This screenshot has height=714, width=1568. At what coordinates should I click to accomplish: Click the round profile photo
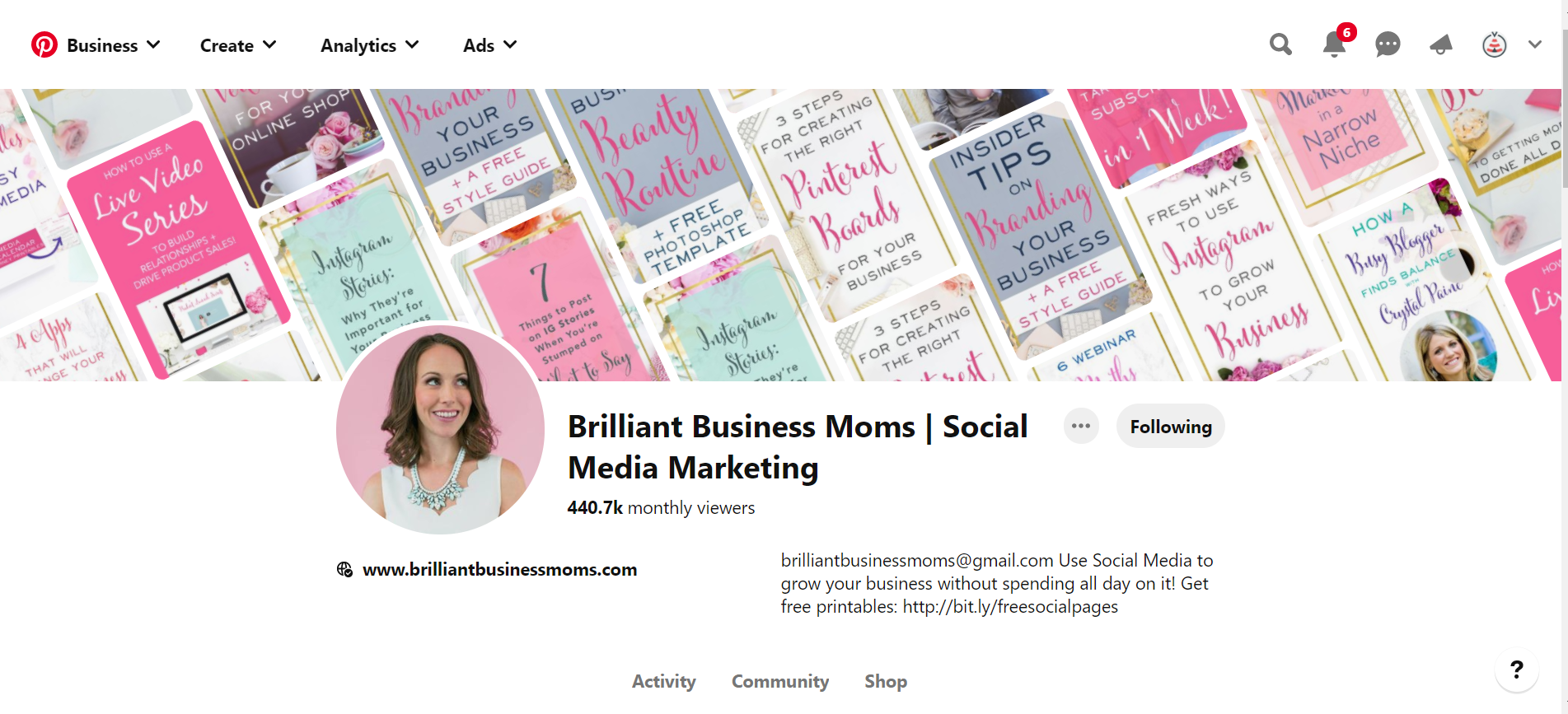[x=440, y=429]
